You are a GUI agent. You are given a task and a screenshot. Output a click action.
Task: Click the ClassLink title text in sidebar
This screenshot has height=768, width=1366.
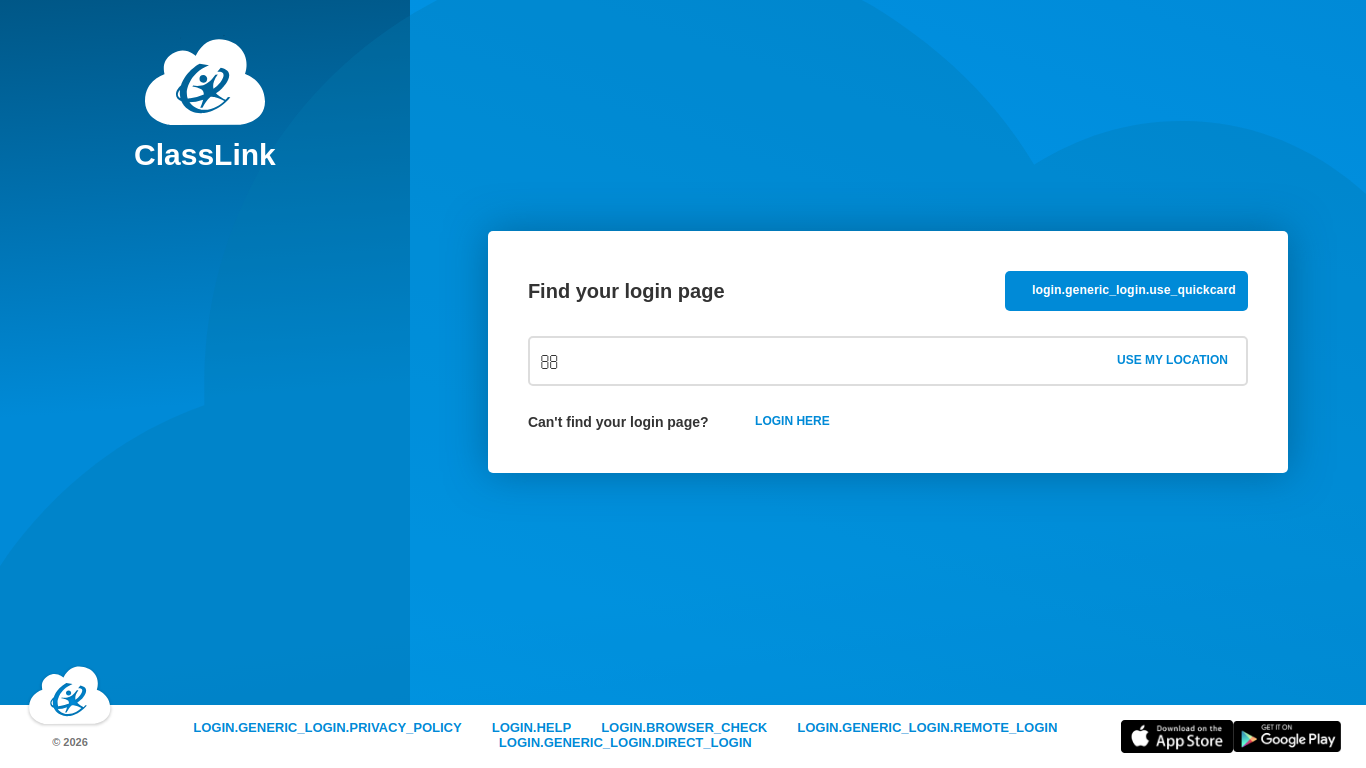(205, 155)
